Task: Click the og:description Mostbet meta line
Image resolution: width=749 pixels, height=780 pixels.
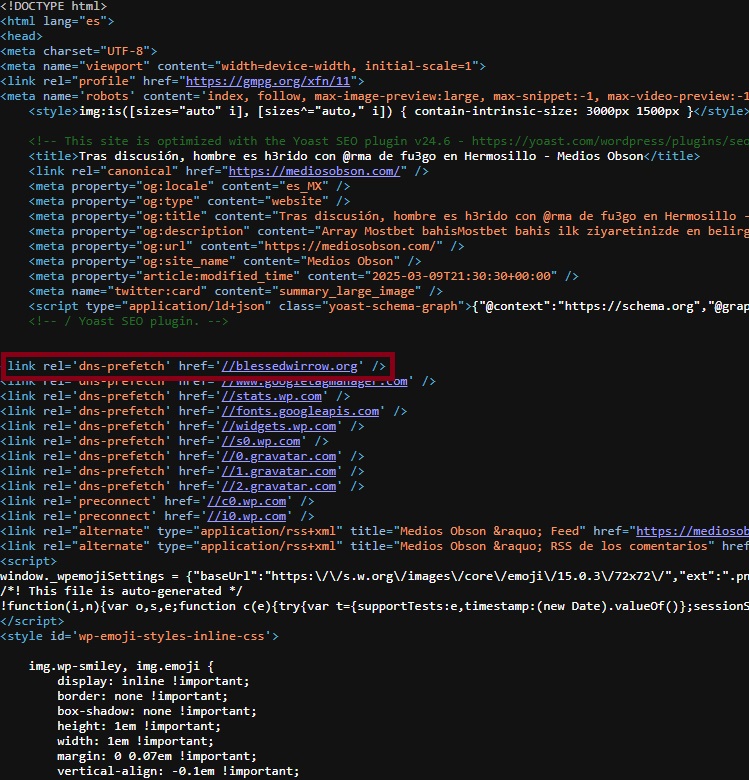Action: (389, 231)
